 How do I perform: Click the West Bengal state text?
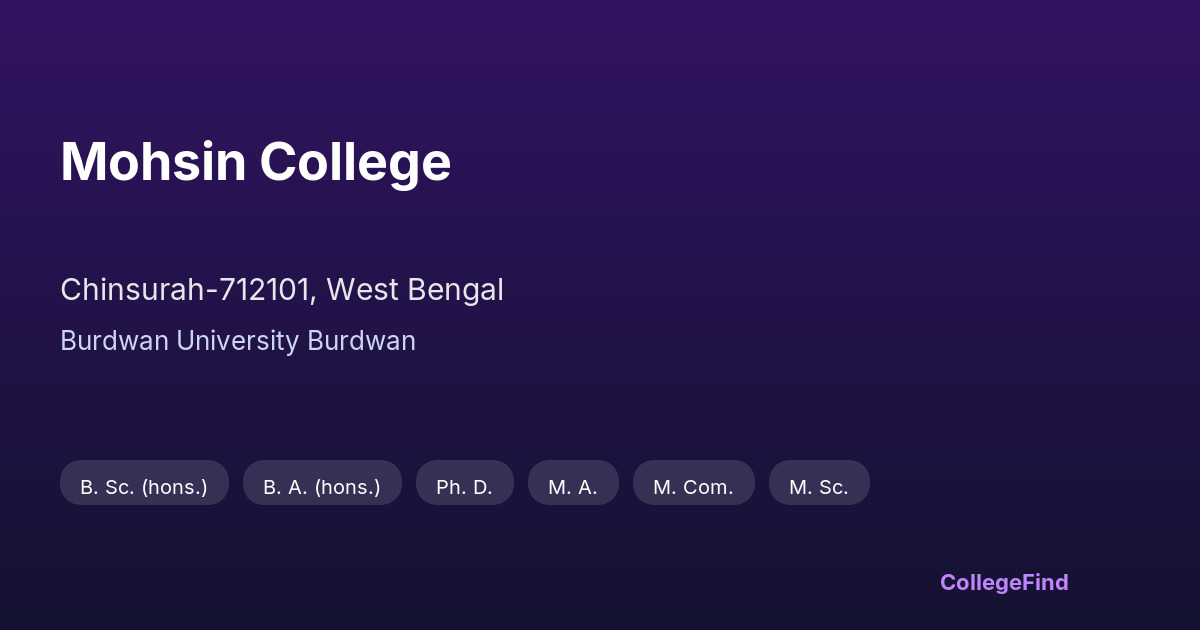click(x=415, y=290)
